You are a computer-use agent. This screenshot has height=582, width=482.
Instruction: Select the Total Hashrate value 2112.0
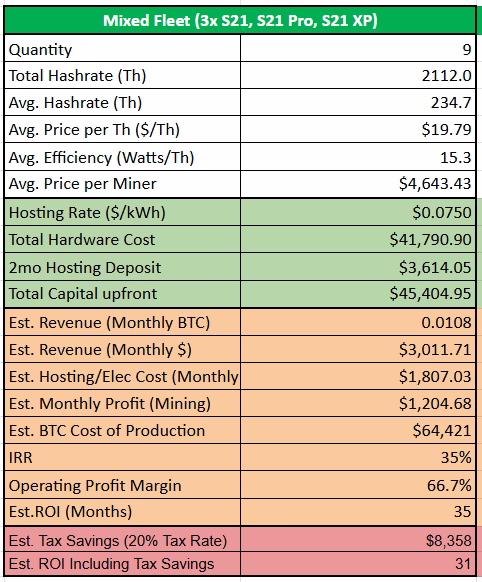[358, 75]
